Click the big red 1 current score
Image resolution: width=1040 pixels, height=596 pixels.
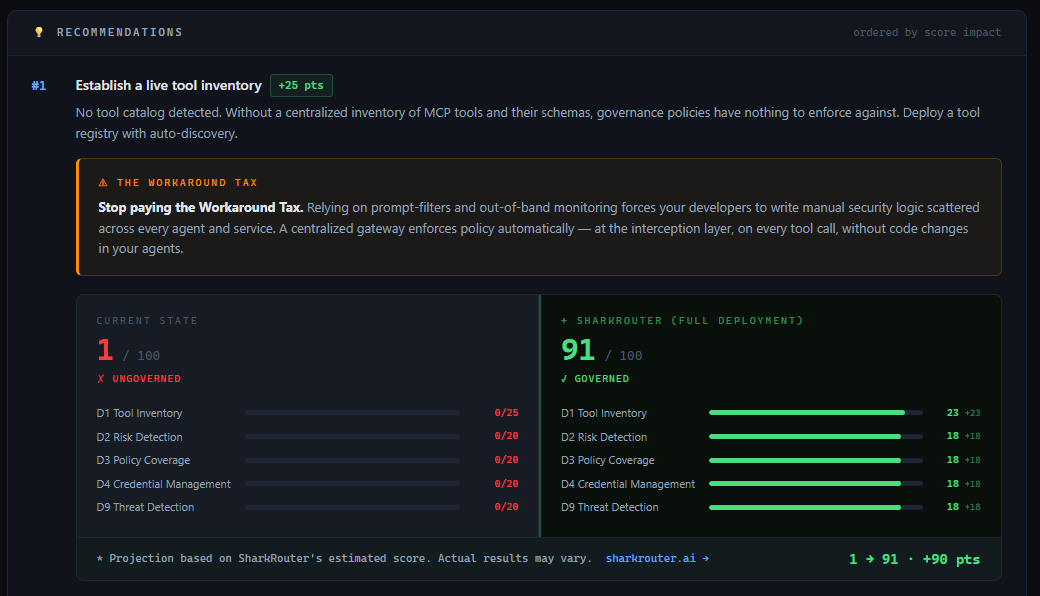click(x=105, y=350)
